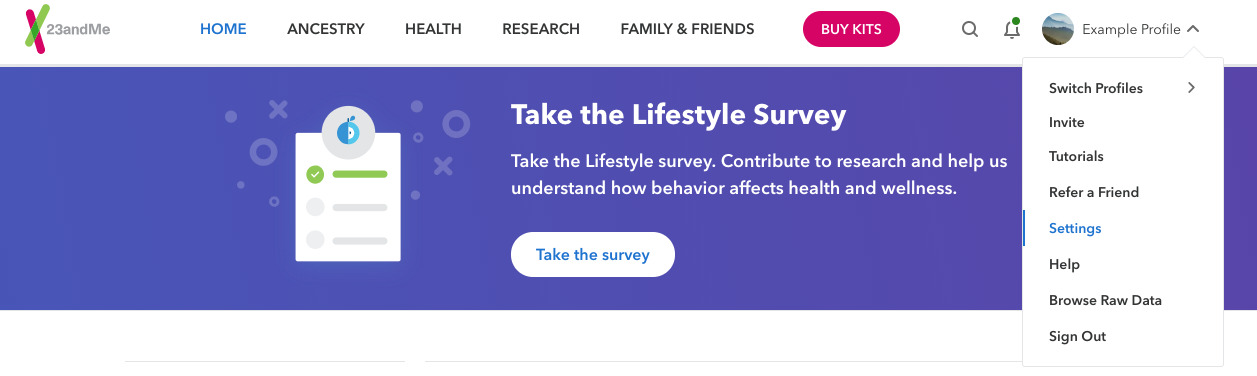Expand the Switch Profiles submenu arrow
Viewport: 1257px width, 376px height.
click(1191, 88)
